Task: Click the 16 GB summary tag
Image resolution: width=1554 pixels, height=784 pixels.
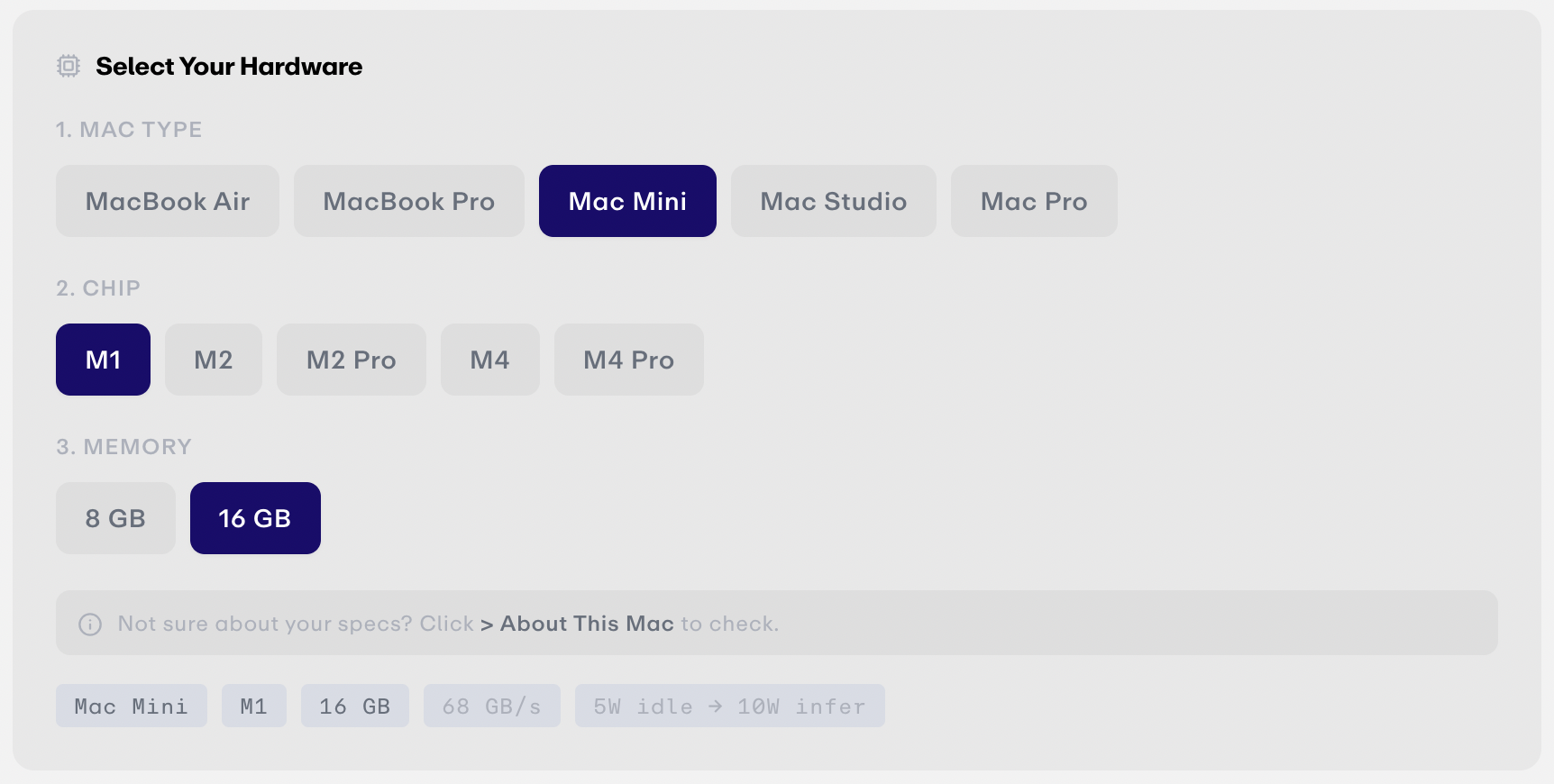Action: 355,706
